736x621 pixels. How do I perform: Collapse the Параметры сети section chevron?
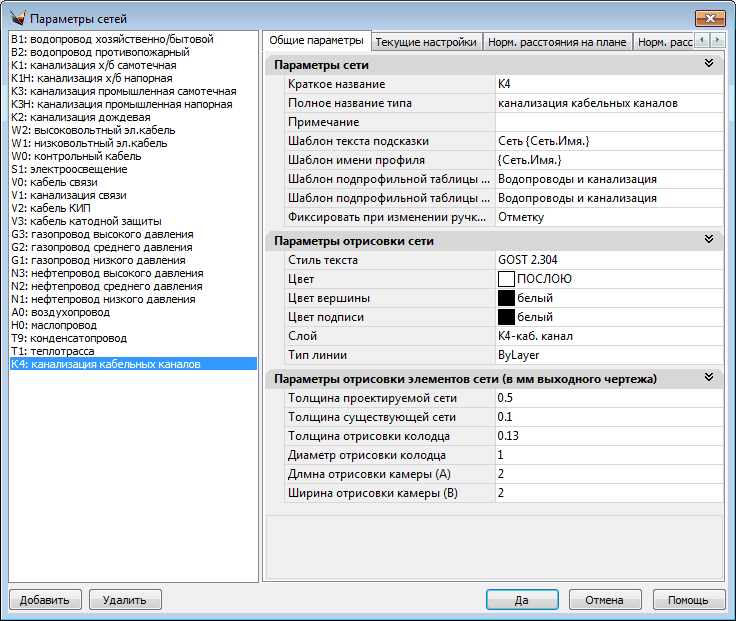point(708,64)
